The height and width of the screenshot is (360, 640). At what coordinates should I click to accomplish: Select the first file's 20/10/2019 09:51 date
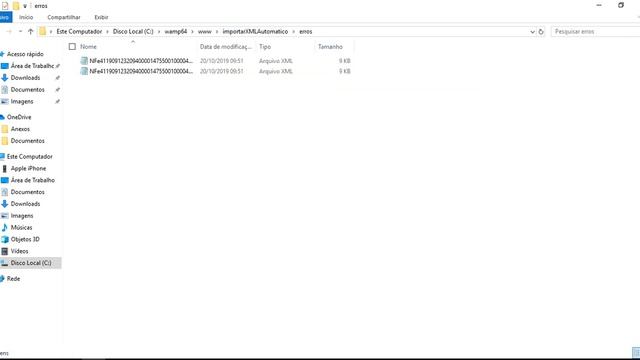[x=222, y=60]
